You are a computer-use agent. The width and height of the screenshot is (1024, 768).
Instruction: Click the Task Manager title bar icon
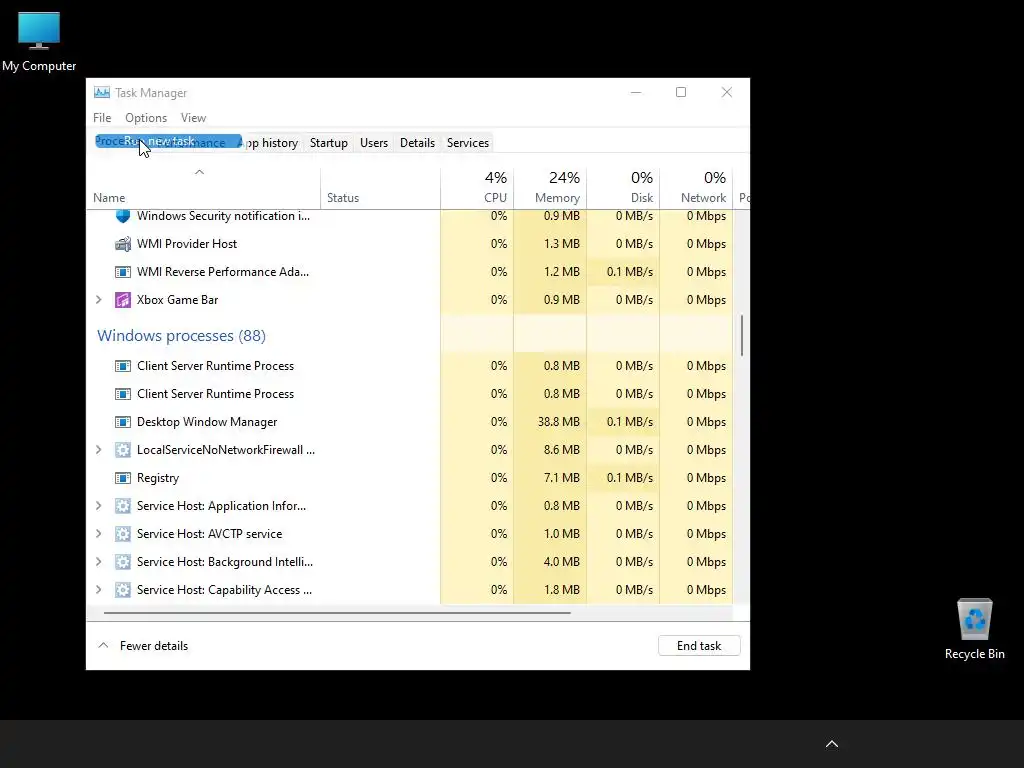click(x=102, y=93)
